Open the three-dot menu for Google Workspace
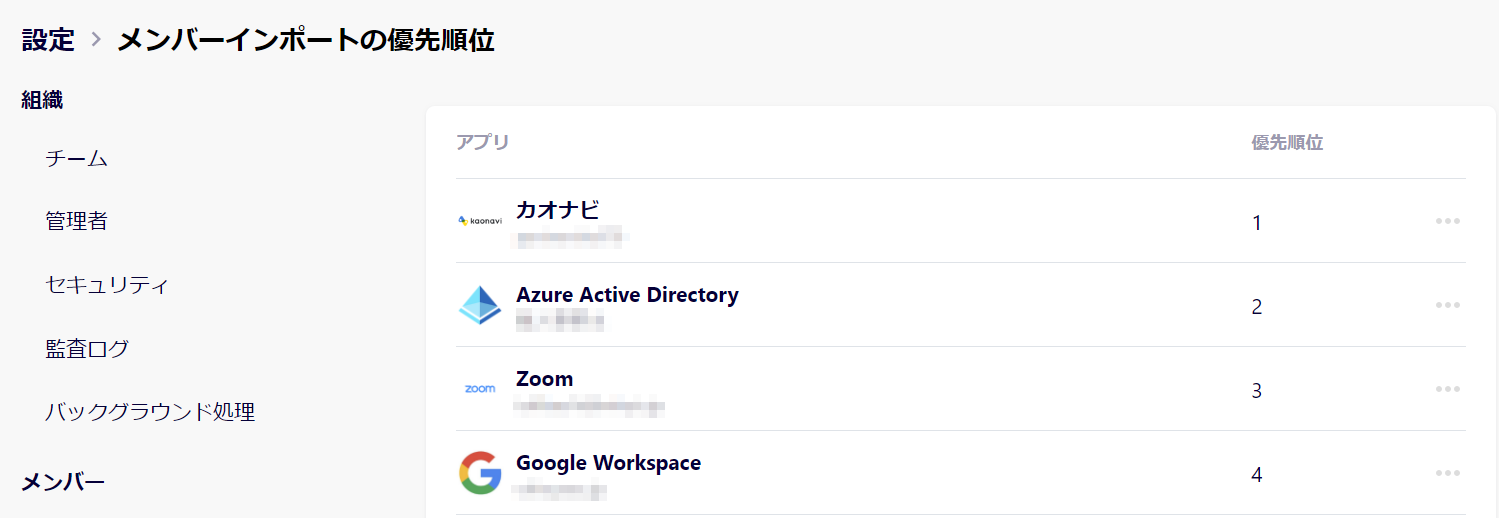Screen dimensions: 1499x518 [x=1448, y=473]
